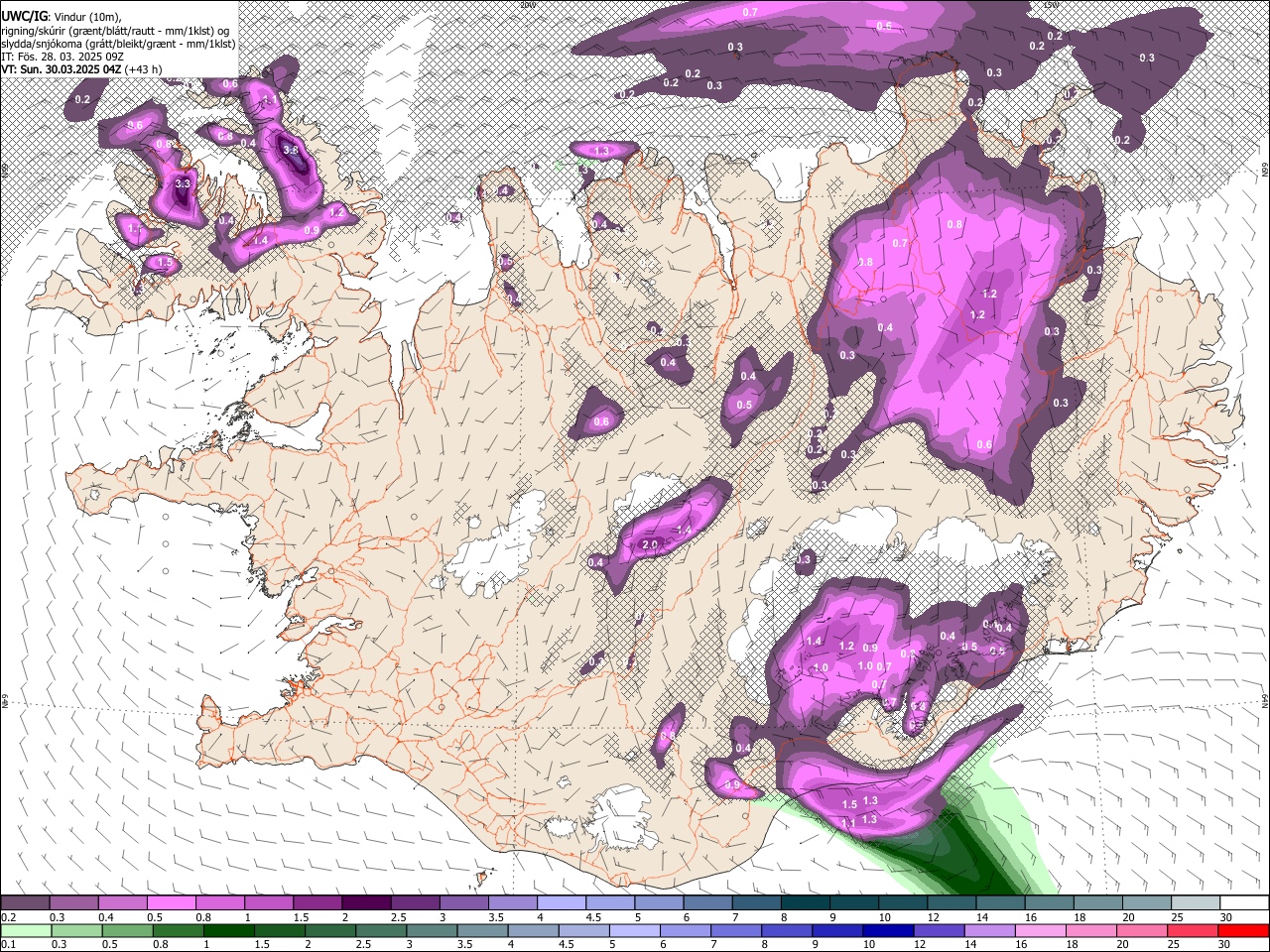The height and width of the screenshot is (952, 1270).
Task: Select the darkest green 1–1.5 rain legend swatch
Action: [228, 931]
